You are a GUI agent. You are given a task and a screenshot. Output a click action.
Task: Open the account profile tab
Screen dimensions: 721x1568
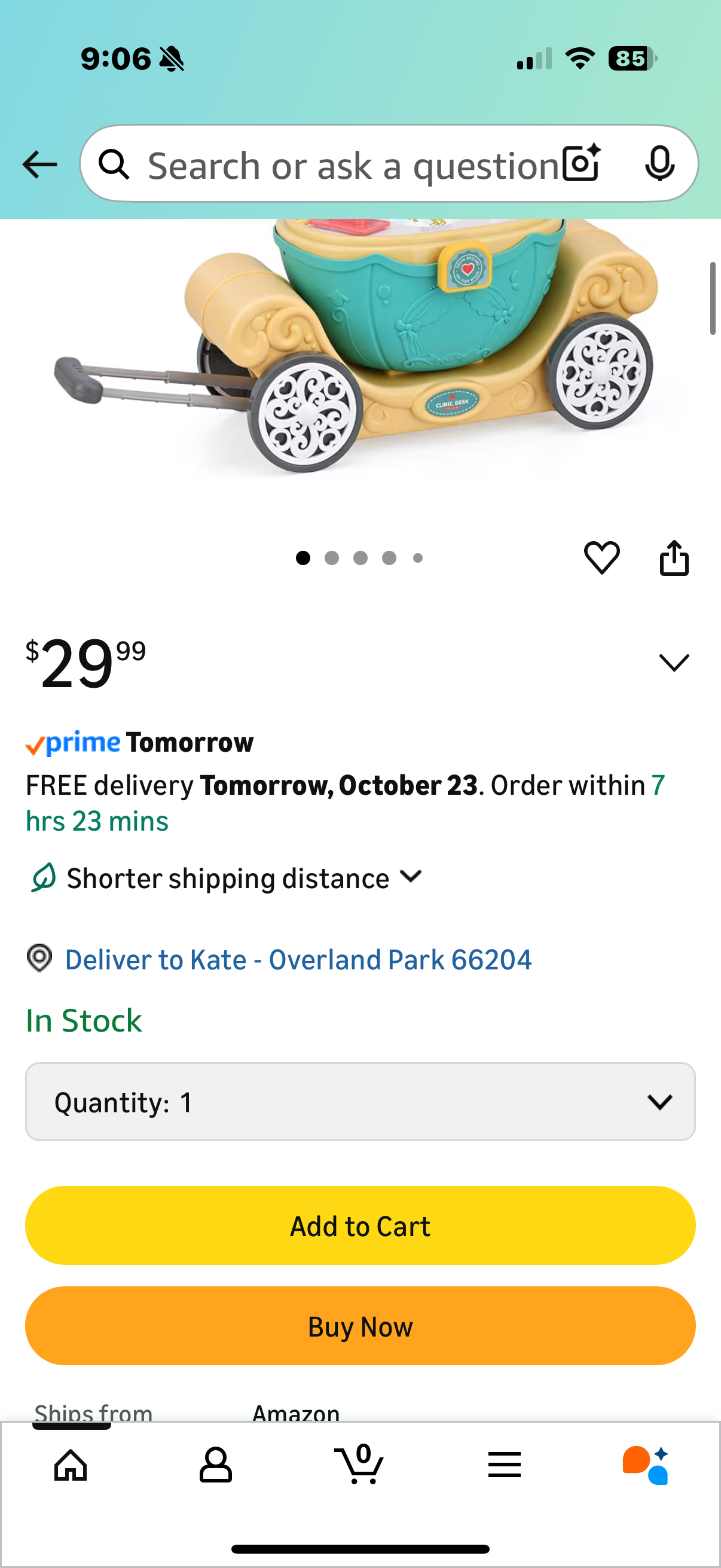215,1465
